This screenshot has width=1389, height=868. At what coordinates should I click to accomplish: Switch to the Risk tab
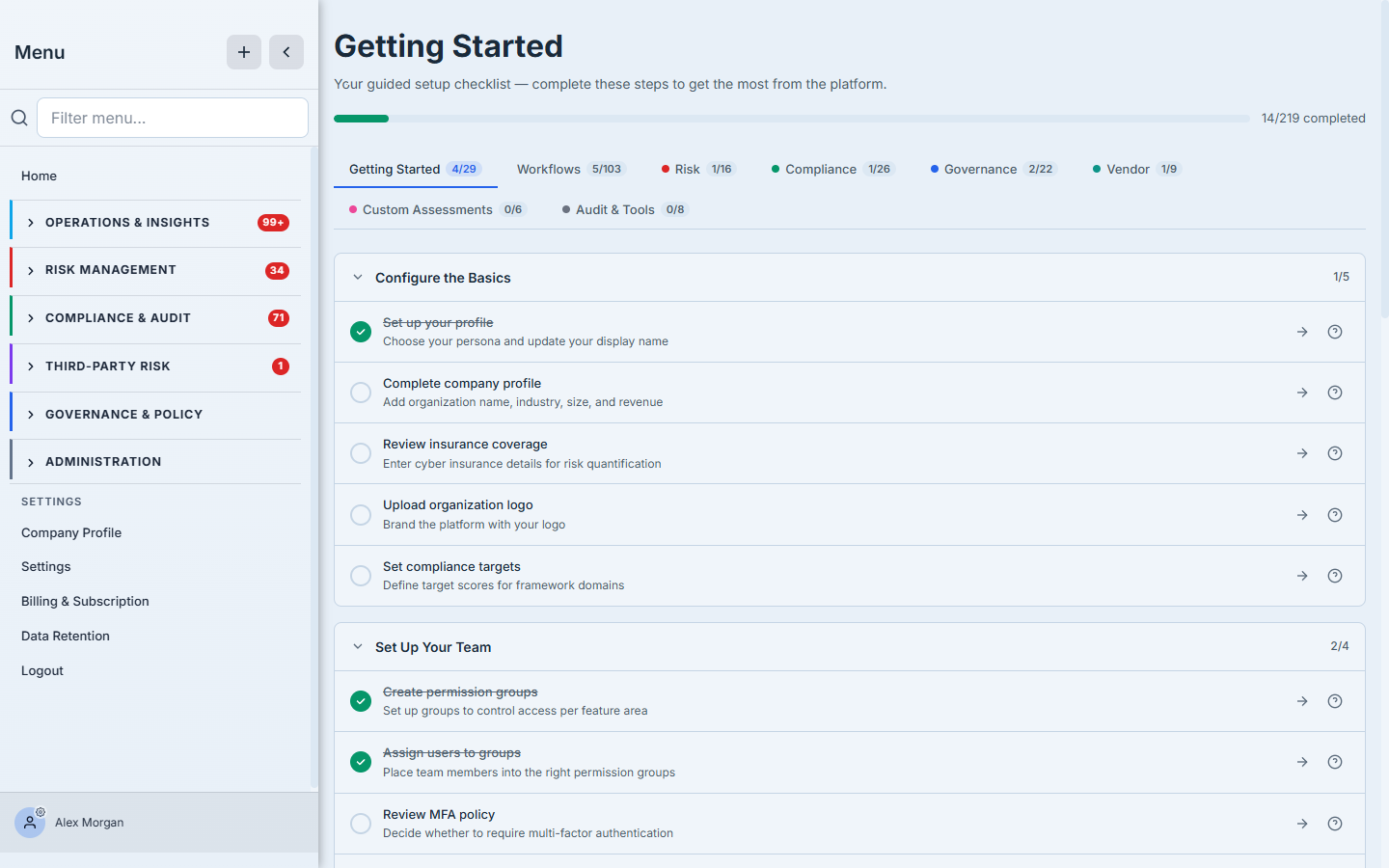[x=698, y=169]
